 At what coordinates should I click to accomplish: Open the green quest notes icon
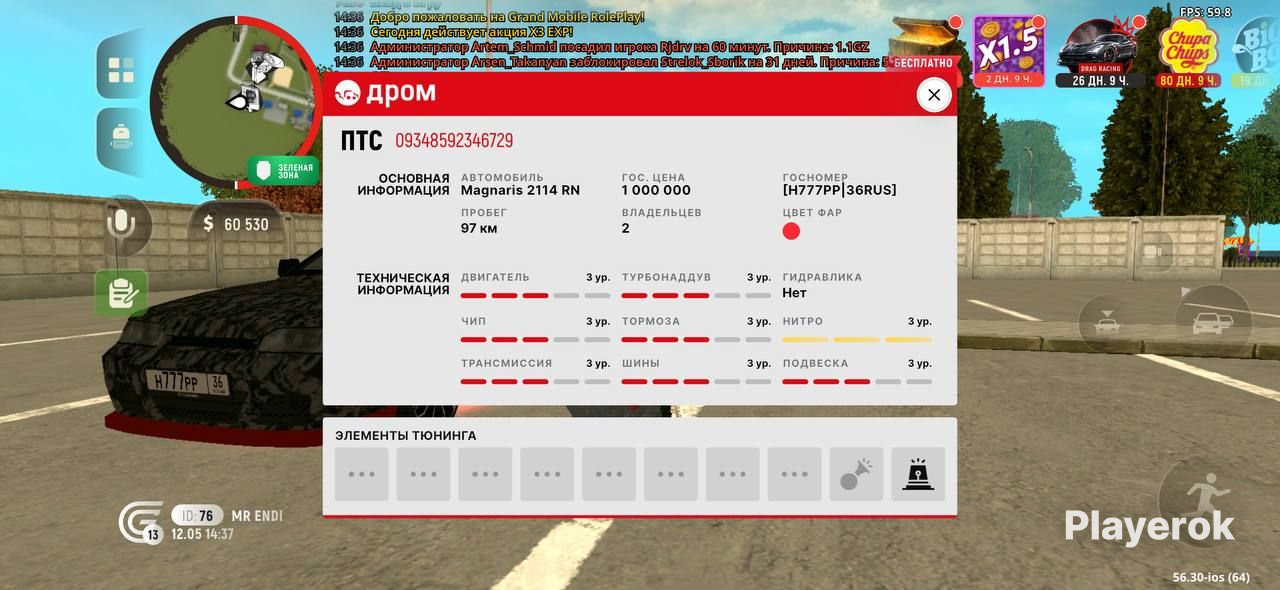(x=122, y=293)
